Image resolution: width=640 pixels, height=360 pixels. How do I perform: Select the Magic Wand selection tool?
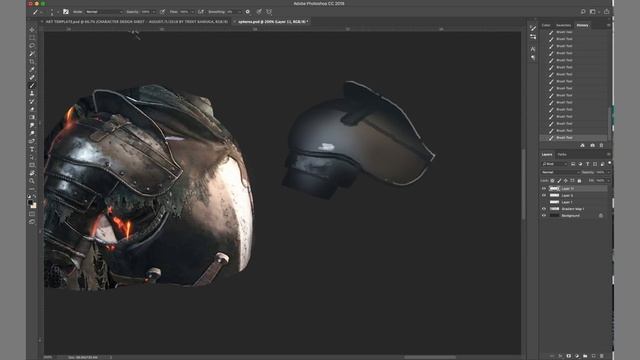(x=32, y=53)
